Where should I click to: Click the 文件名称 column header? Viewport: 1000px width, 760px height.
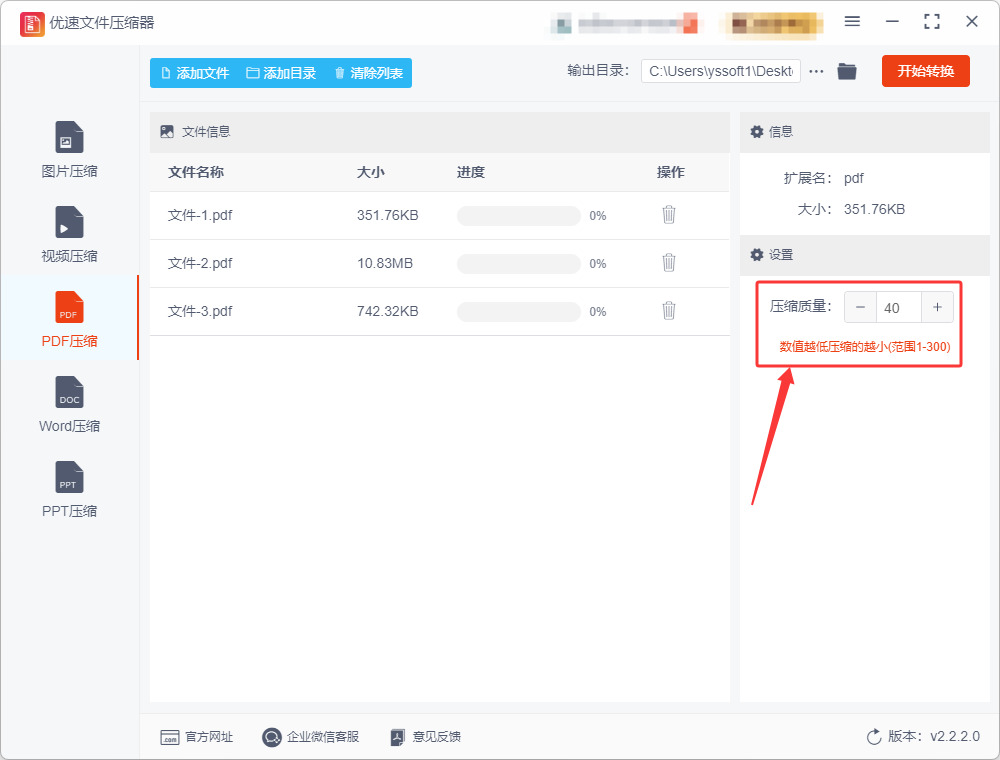(x=196, y=172)
